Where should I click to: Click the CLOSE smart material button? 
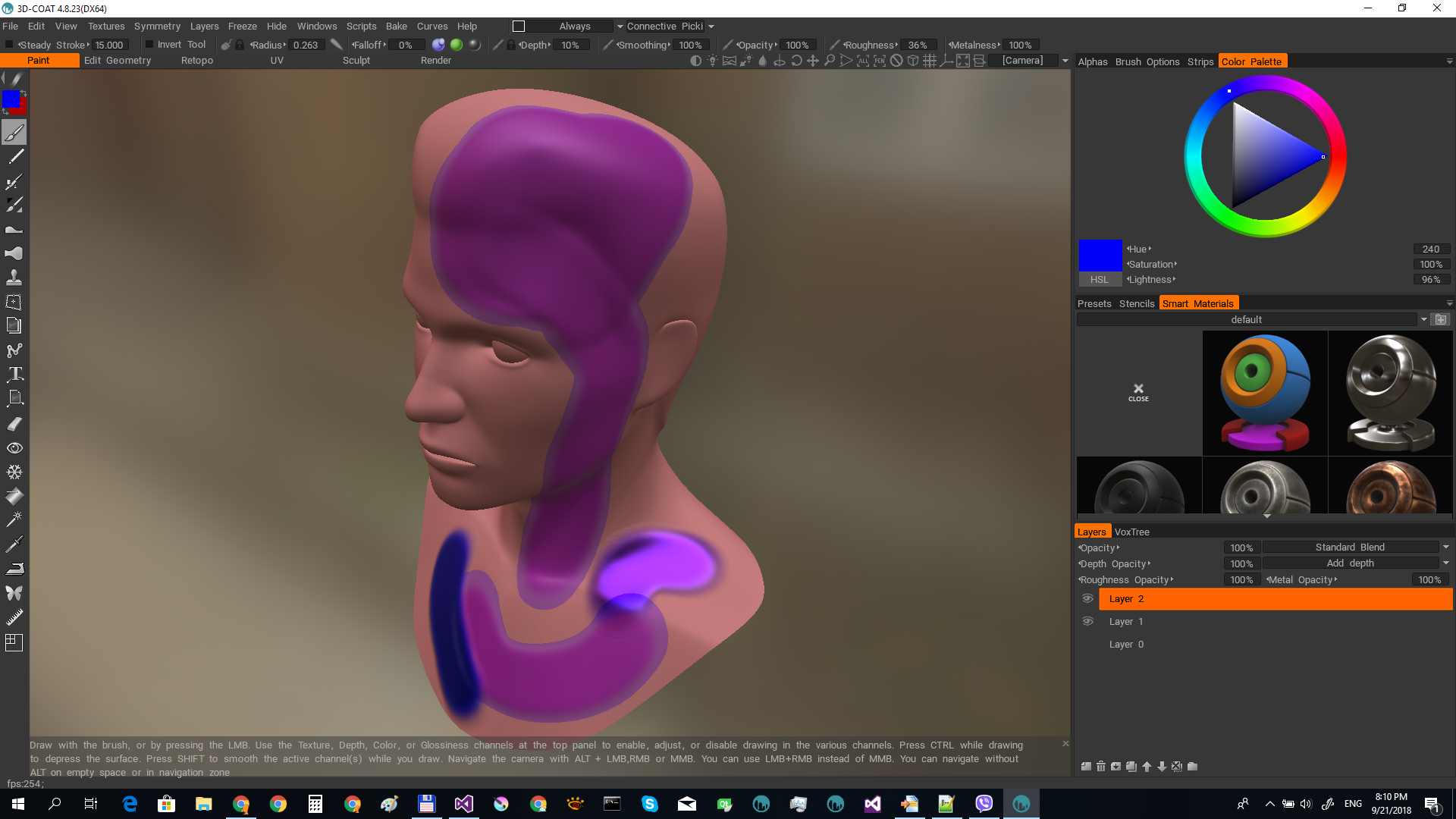pos(1138,393)
